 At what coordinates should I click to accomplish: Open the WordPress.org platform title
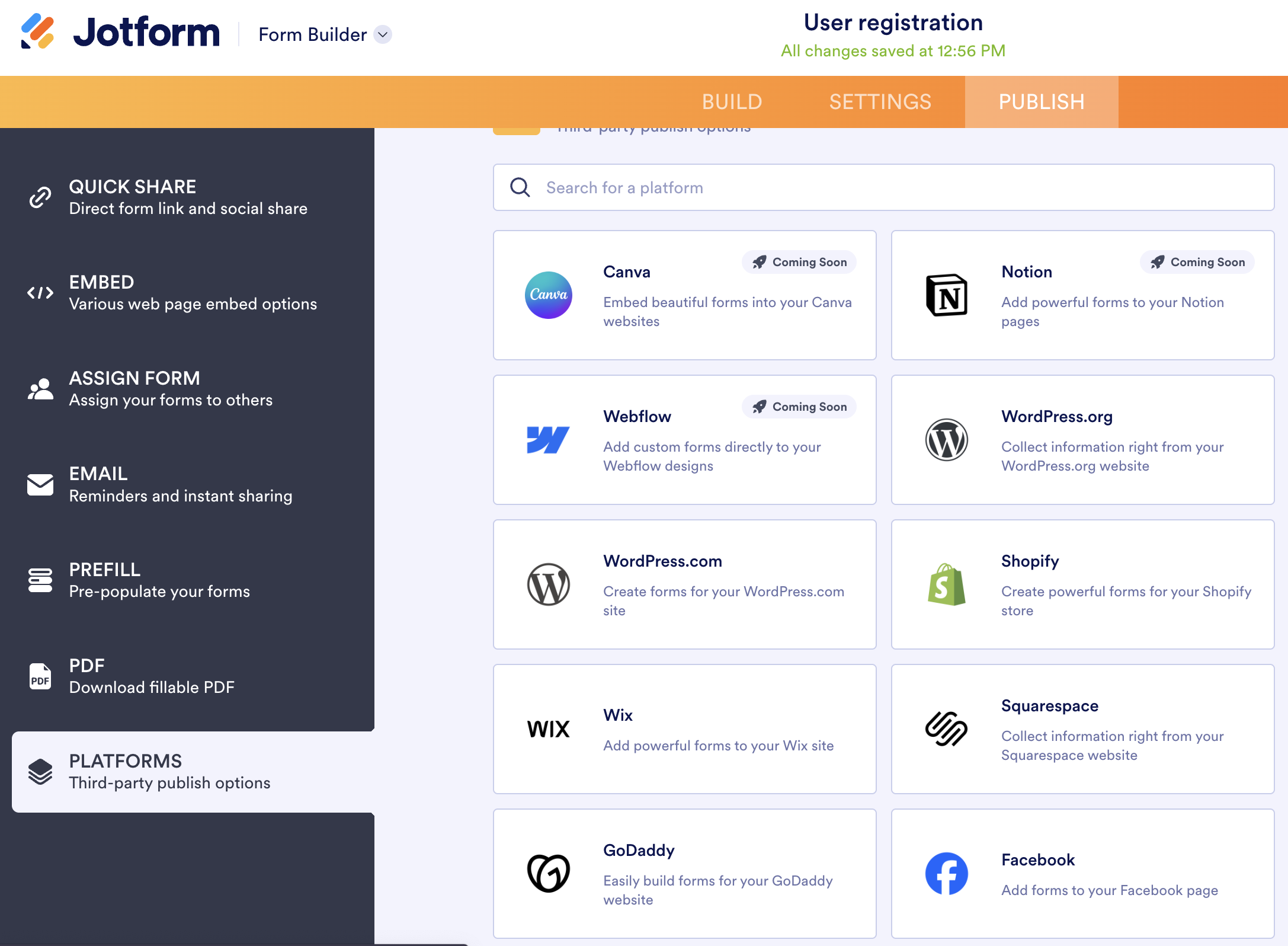(1057, 417)
